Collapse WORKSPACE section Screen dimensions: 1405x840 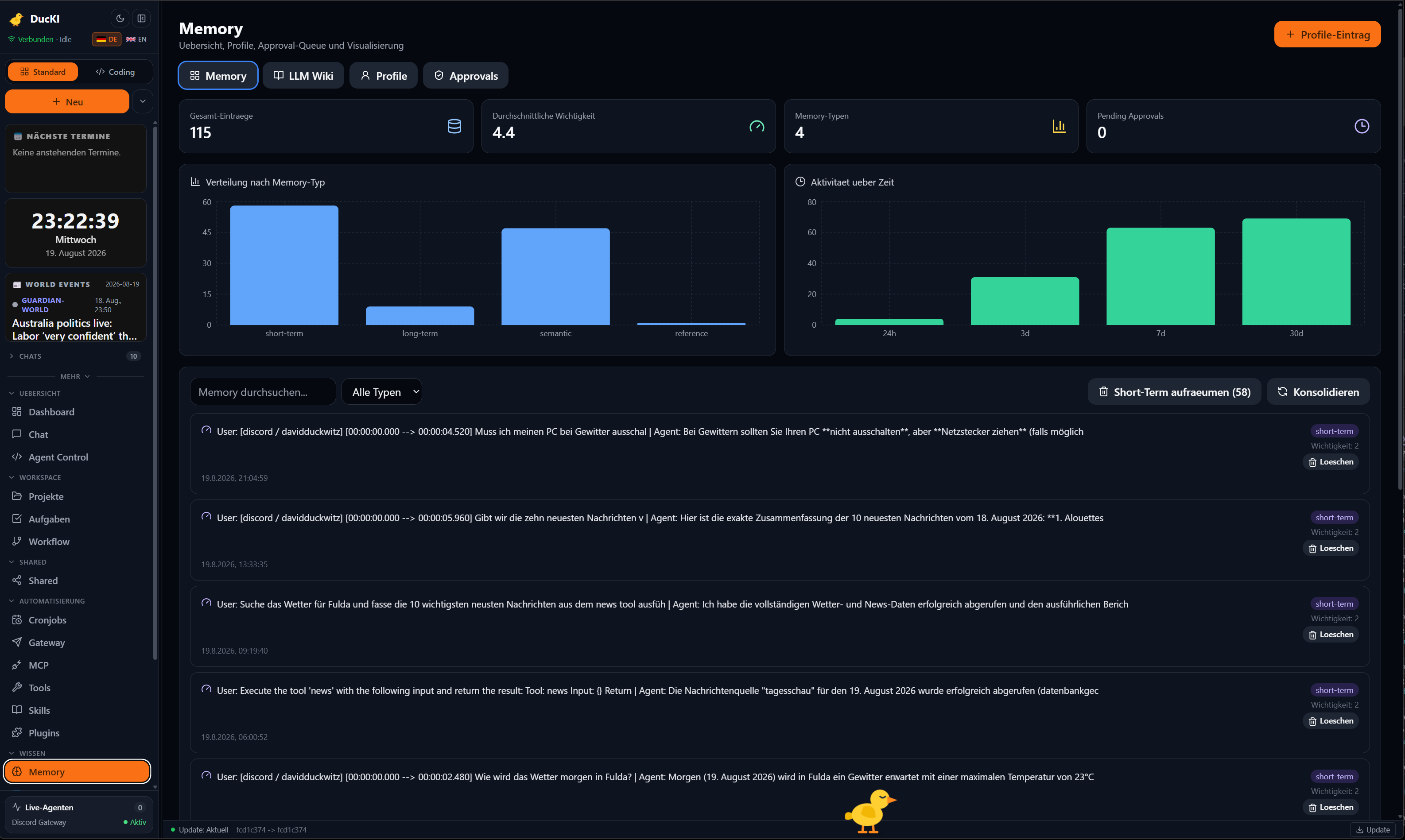tap(35, 478)
